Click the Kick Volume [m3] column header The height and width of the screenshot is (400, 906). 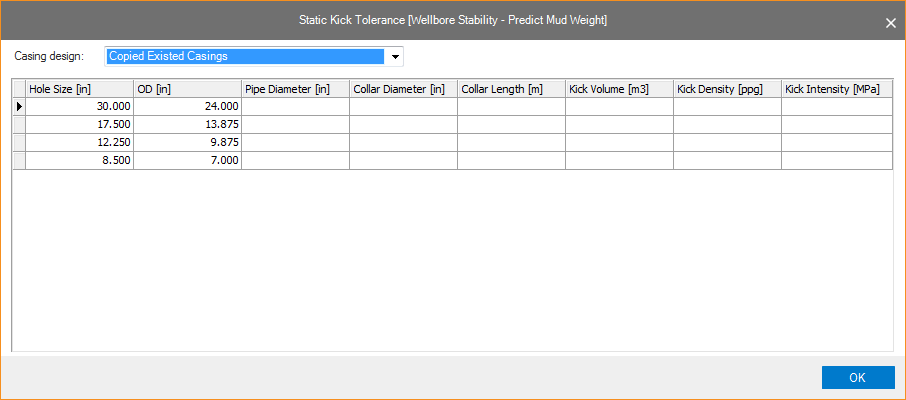619,89
